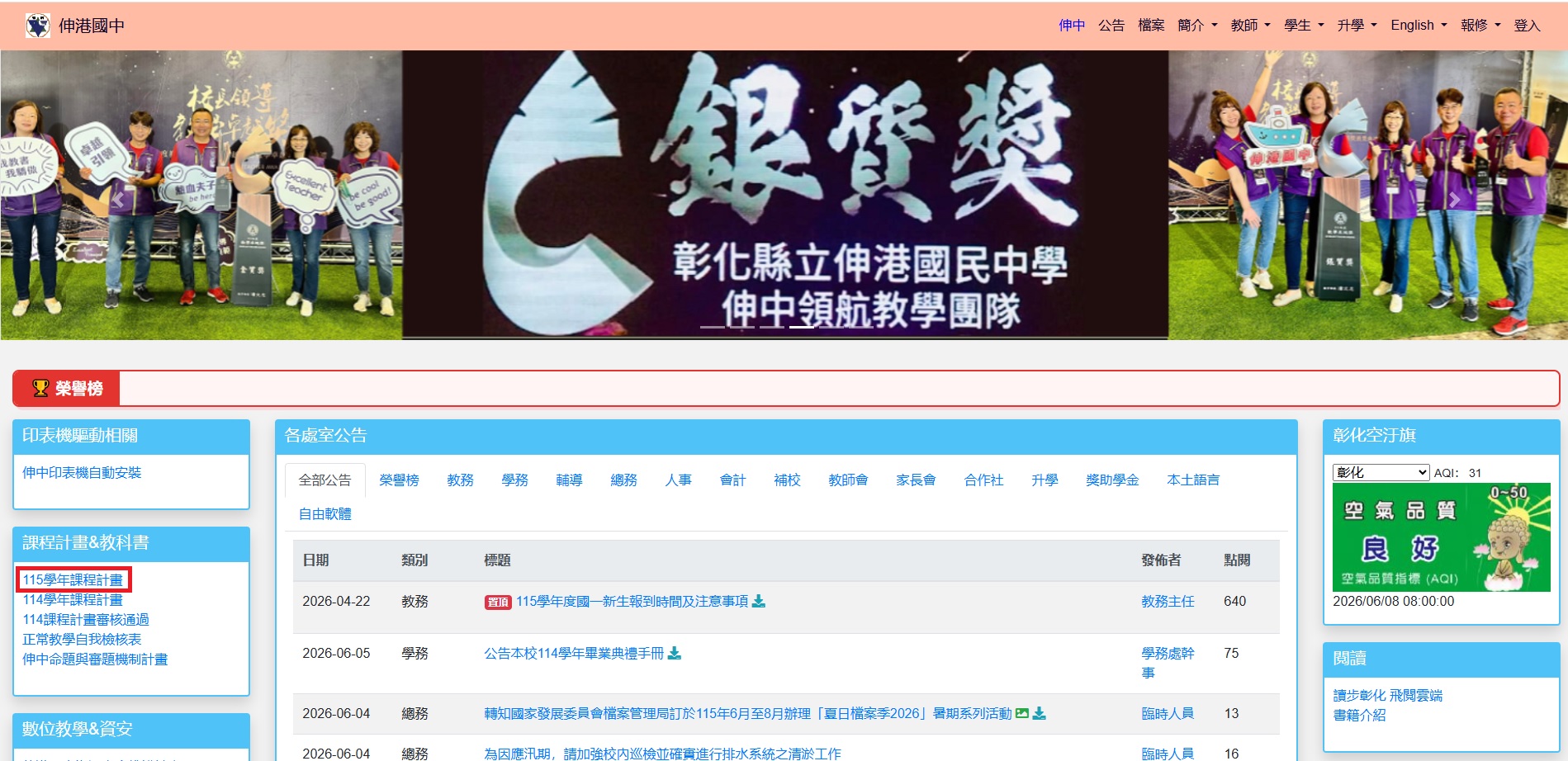
Task: Open the 為因應汛期 排水系統 notice
Action: (x=663, y=754)
